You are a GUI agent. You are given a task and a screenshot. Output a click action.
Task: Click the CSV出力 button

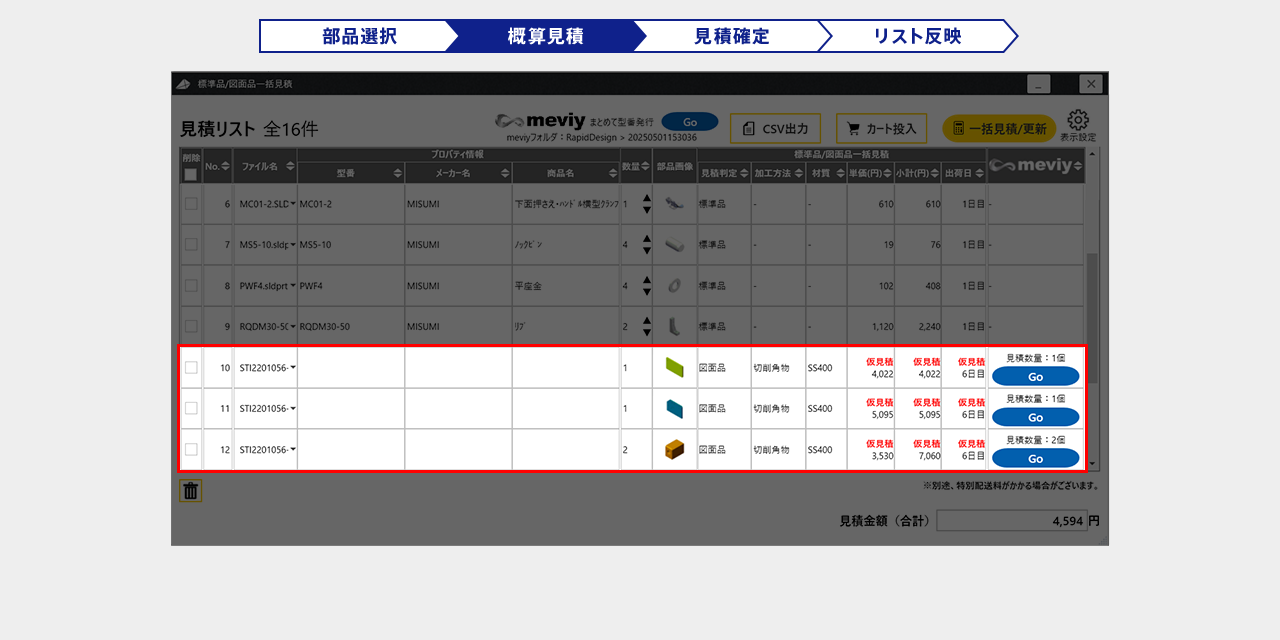tap(775, 129)
